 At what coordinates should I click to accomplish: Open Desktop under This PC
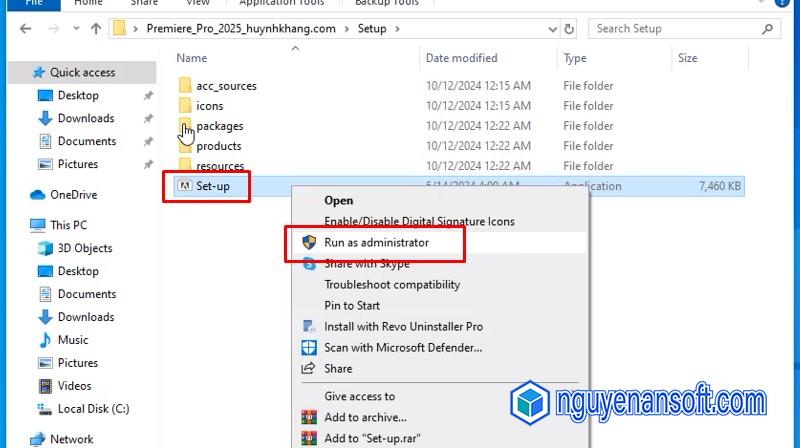pos(78,271)
